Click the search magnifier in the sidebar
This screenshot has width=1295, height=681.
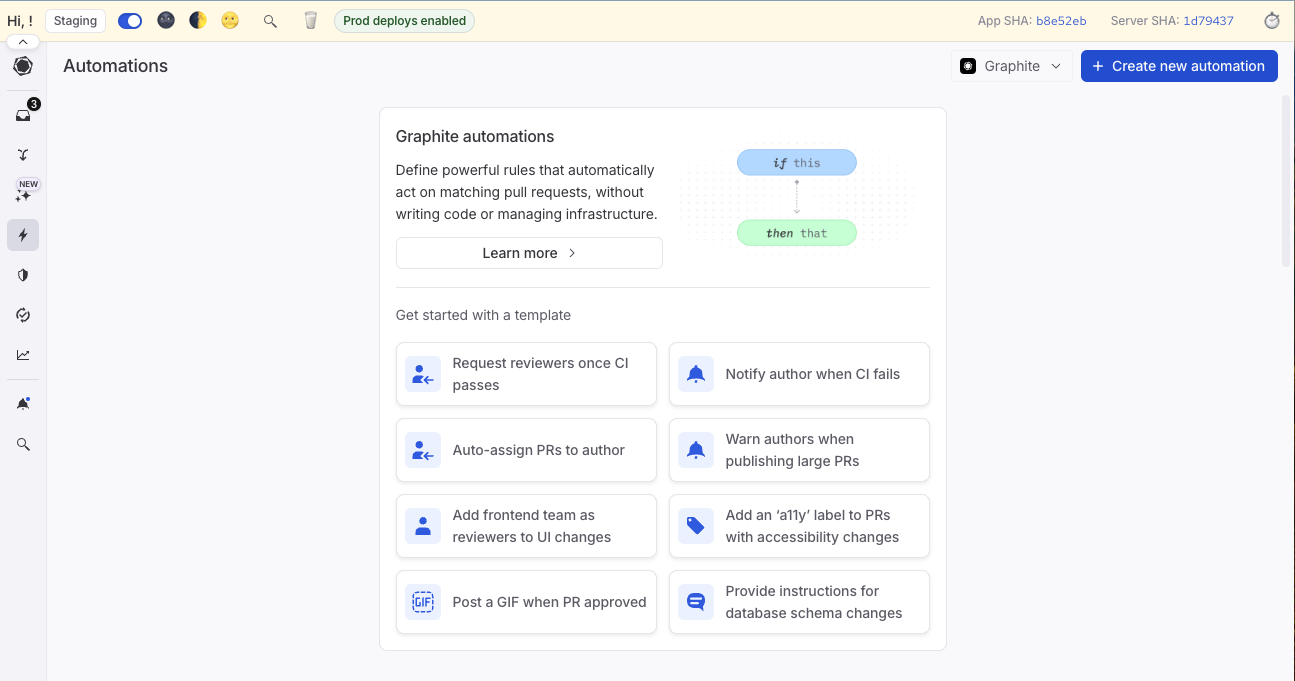[22, 444]
